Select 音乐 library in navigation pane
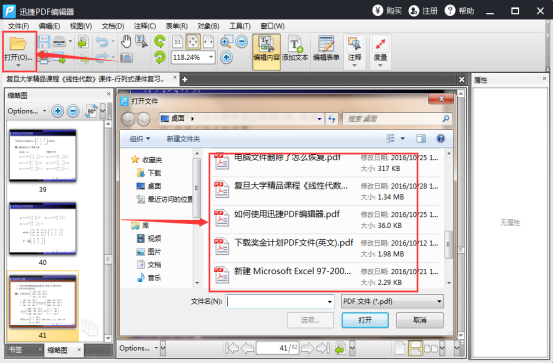554x363 pixels. [x=149, y=278]
